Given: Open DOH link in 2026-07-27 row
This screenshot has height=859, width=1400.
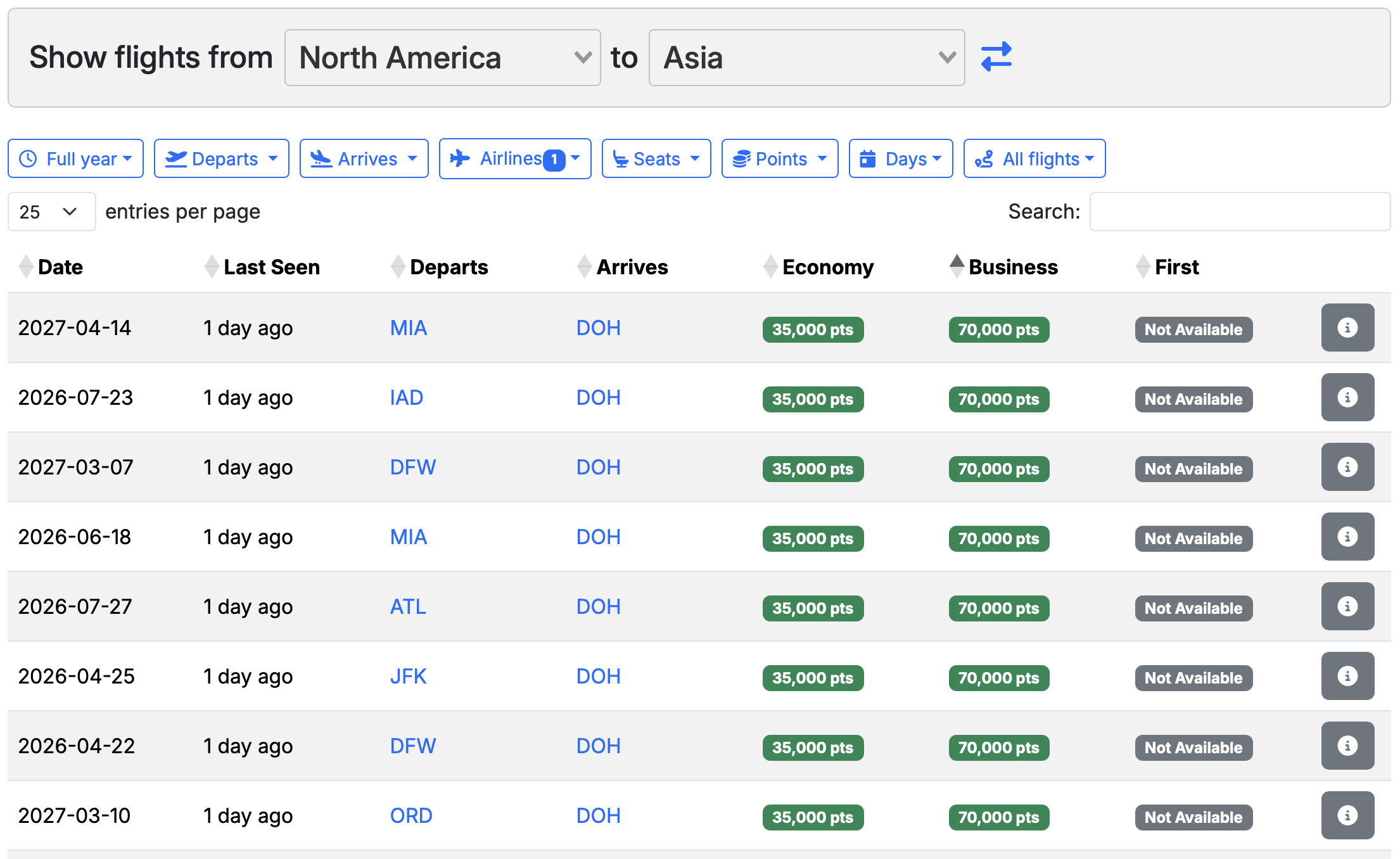Looking at the screenshot, I should click(x=599, y=606).
